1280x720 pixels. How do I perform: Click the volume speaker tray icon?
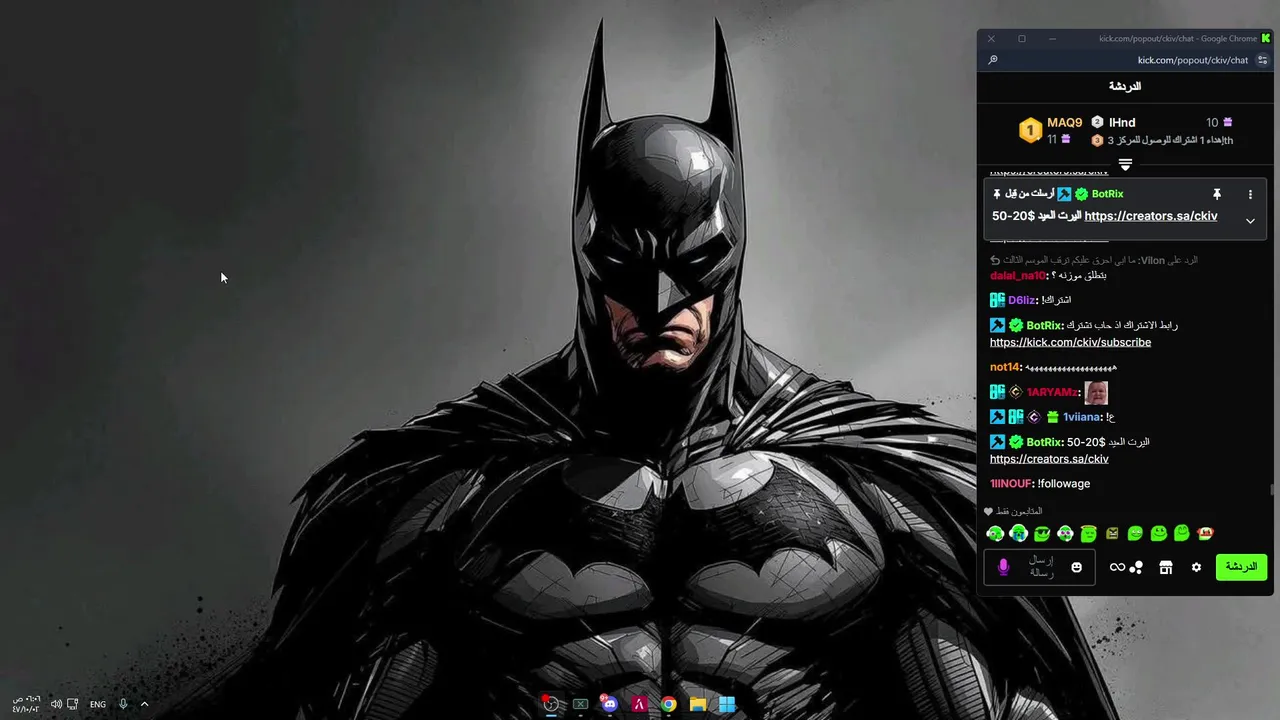(56, 704)
